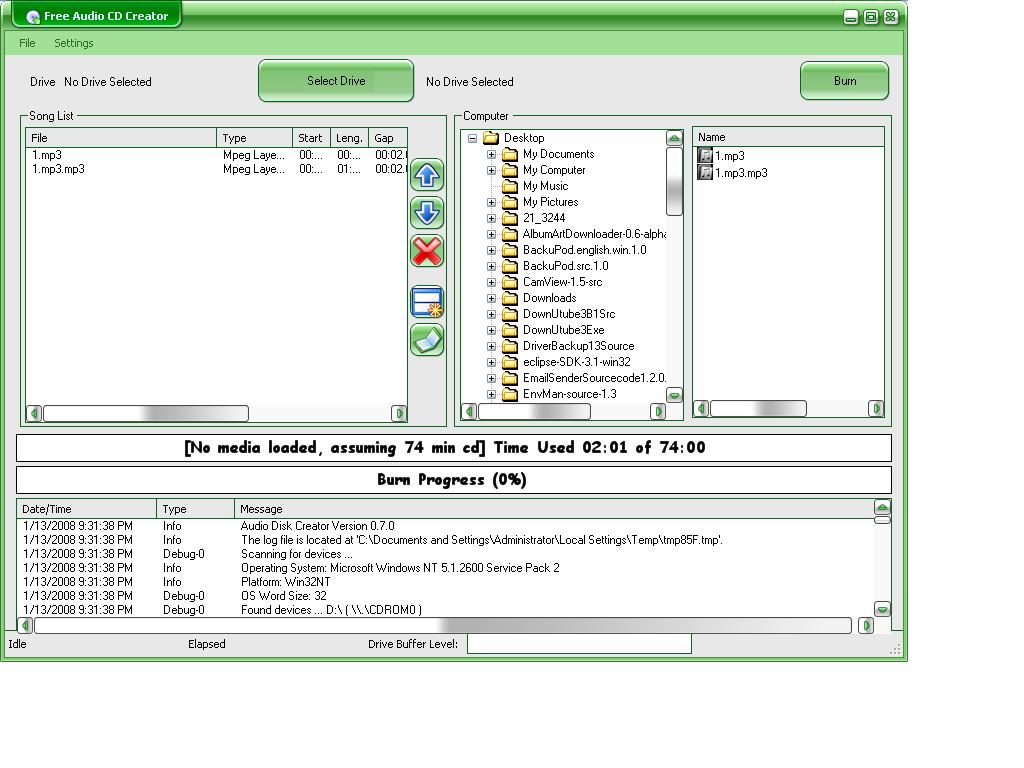1024x768 pixels.
Task: Expand the My Pictures folder
Action: pos(491,202)
